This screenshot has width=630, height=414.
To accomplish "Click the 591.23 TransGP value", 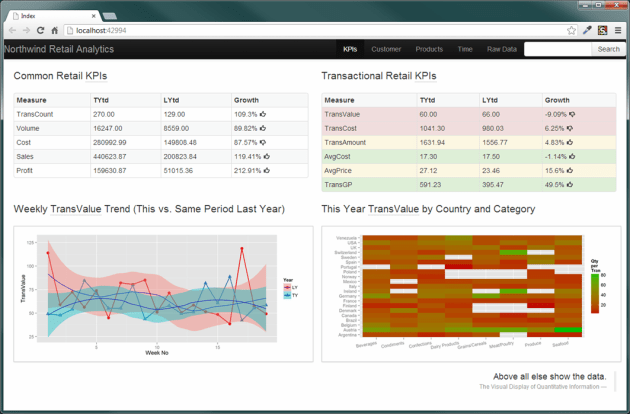I will pos(430,184).
